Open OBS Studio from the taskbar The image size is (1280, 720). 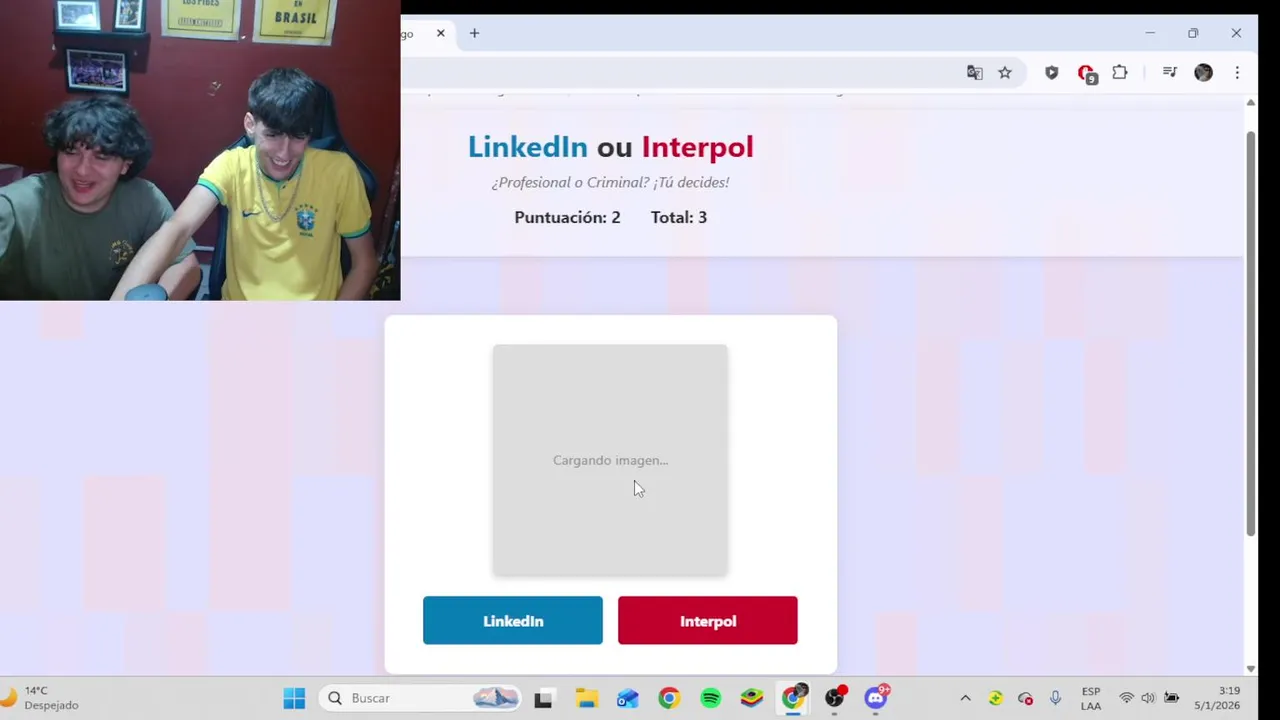tap(835, 698)
